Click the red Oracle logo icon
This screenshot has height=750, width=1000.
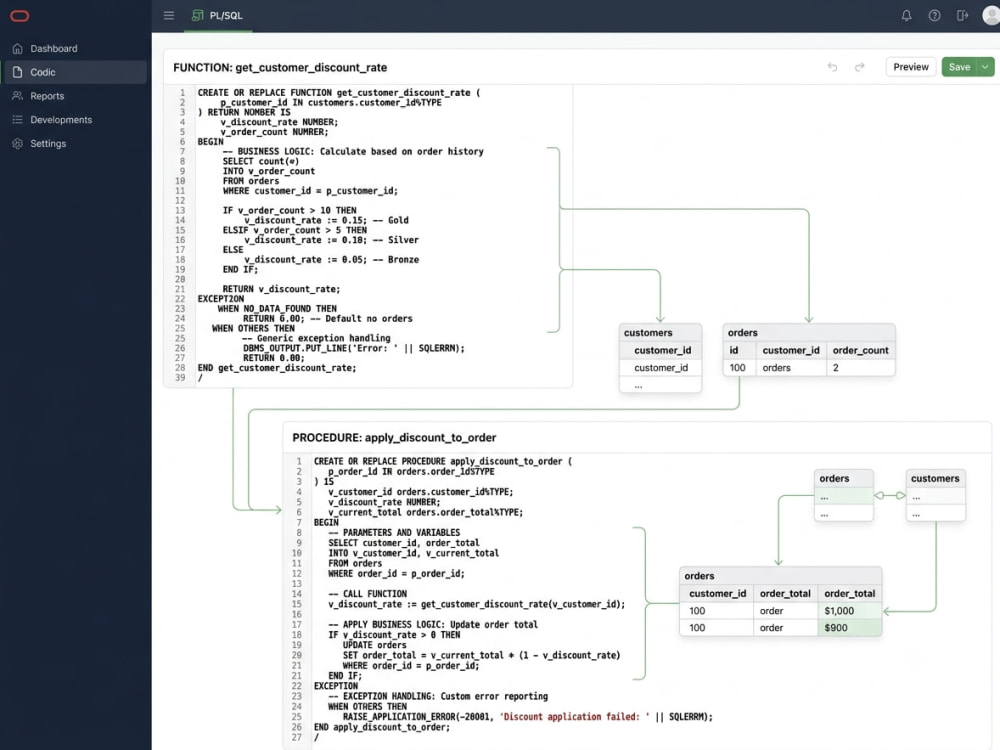[x=20, y=16]
